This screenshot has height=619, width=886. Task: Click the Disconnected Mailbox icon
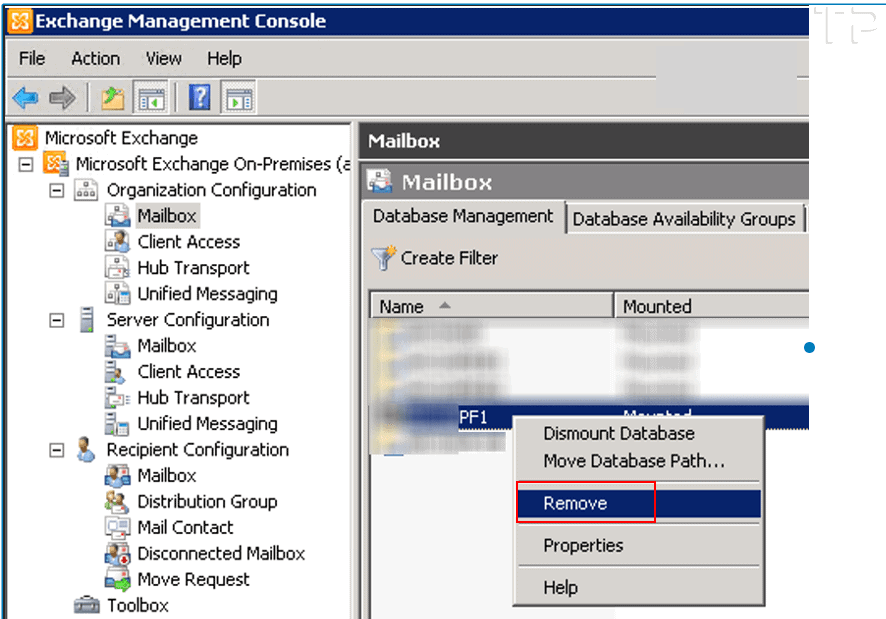118,553
